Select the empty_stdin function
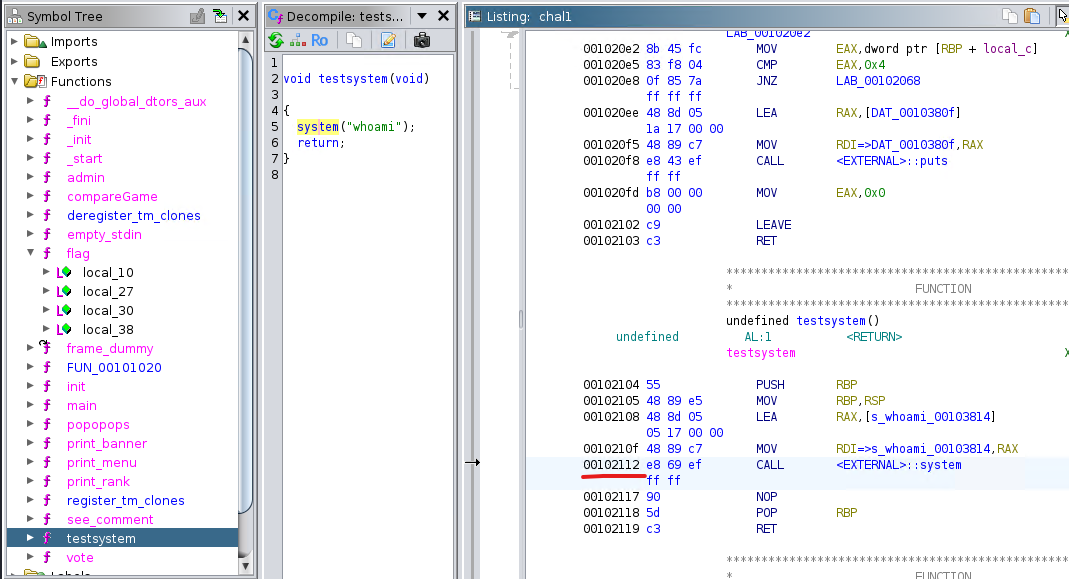This screenshot has height=579, width=1069. pos(104,235)
